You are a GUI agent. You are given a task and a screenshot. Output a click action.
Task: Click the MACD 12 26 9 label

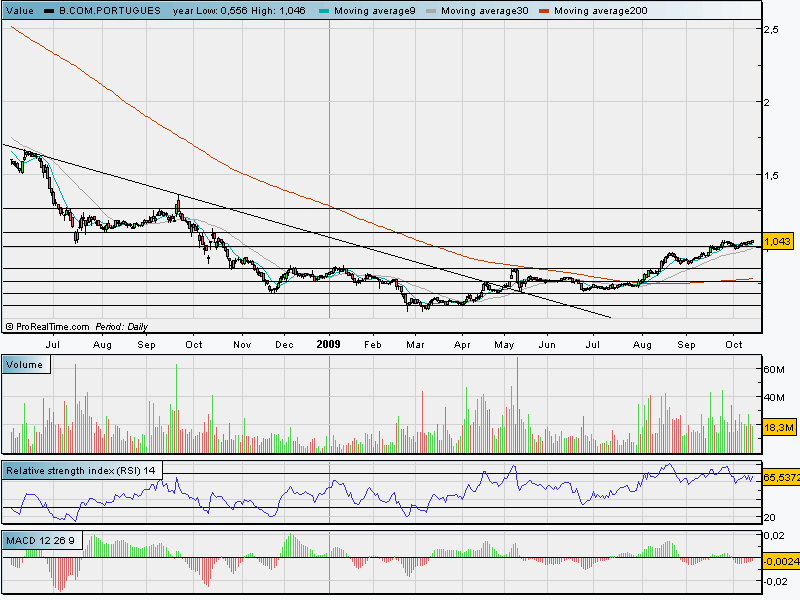[40, 540]
